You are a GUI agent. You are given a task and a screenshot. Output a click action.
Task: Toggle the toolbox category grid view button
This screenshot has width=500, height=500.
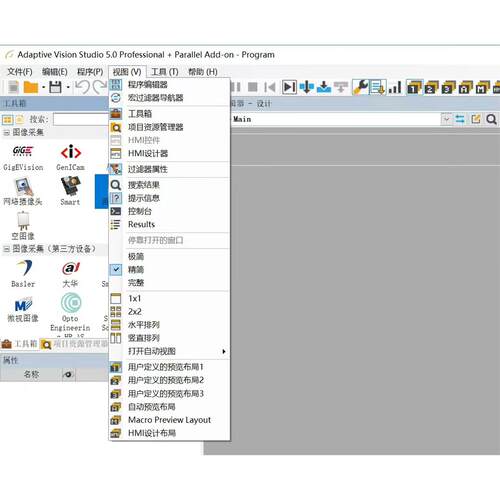pyautogui.click(x=8, y=119)
